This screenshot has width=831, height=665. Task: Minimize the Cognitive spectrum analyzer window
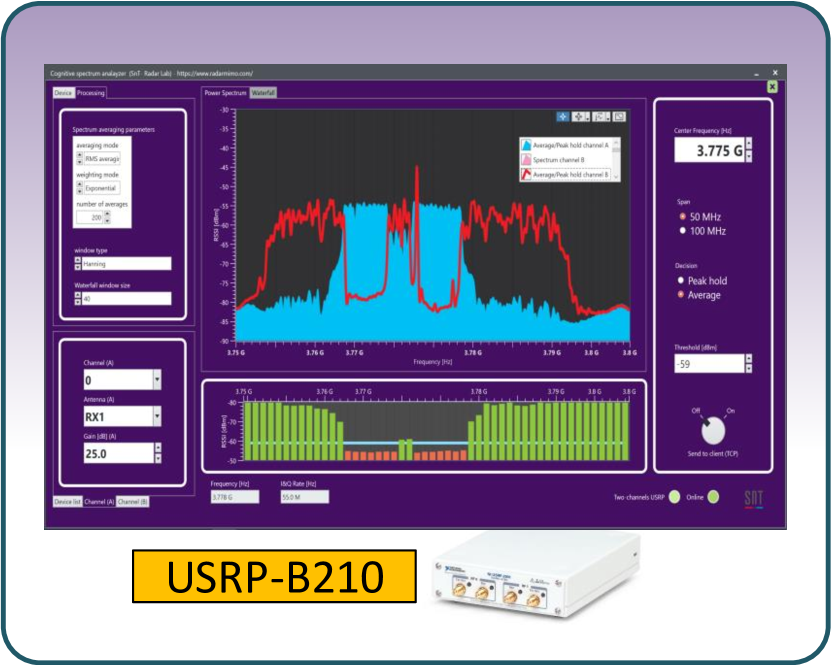click(x=756, y=73)
